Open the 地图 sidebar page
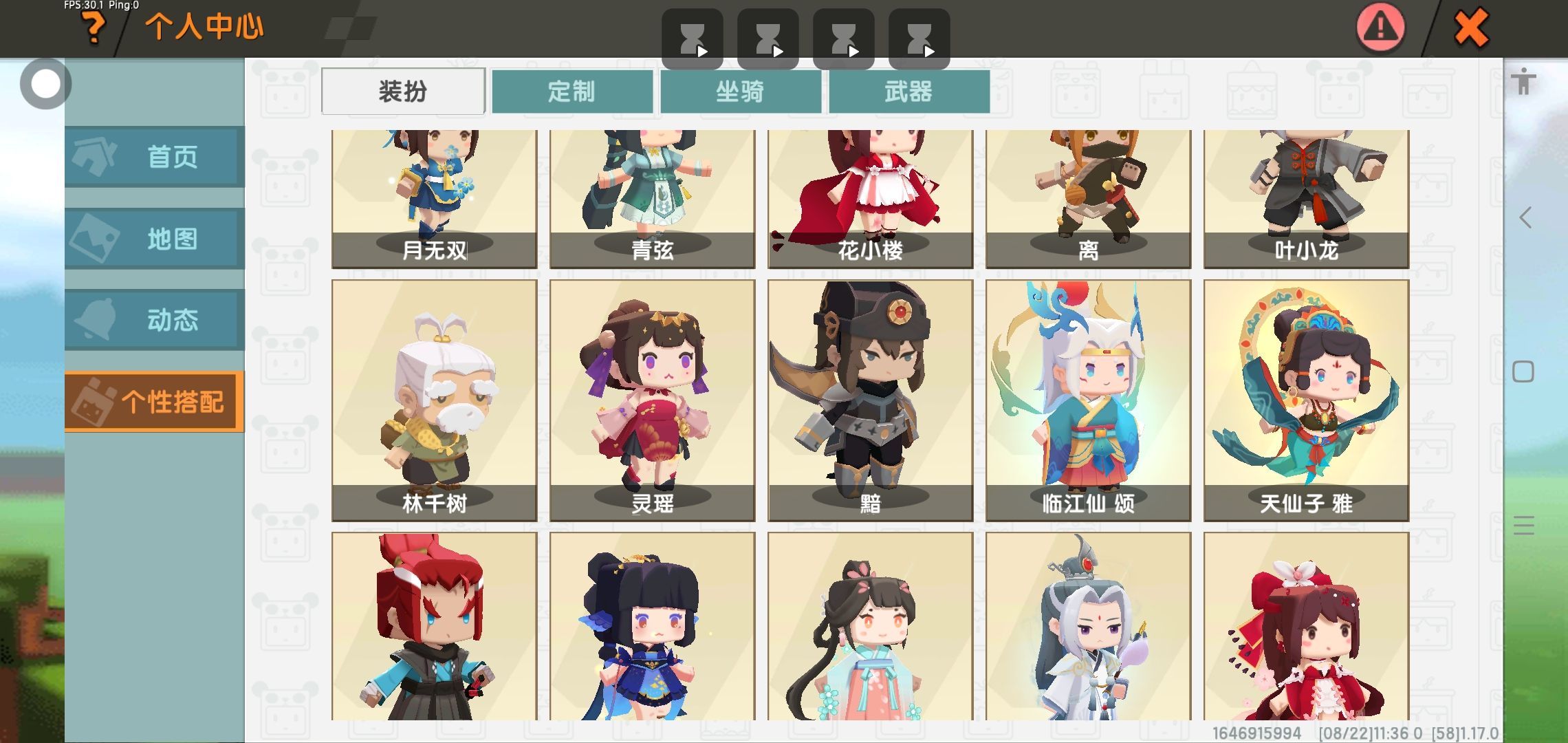The height and width of the screenshot is (743, 1568). tap(155, 239)
